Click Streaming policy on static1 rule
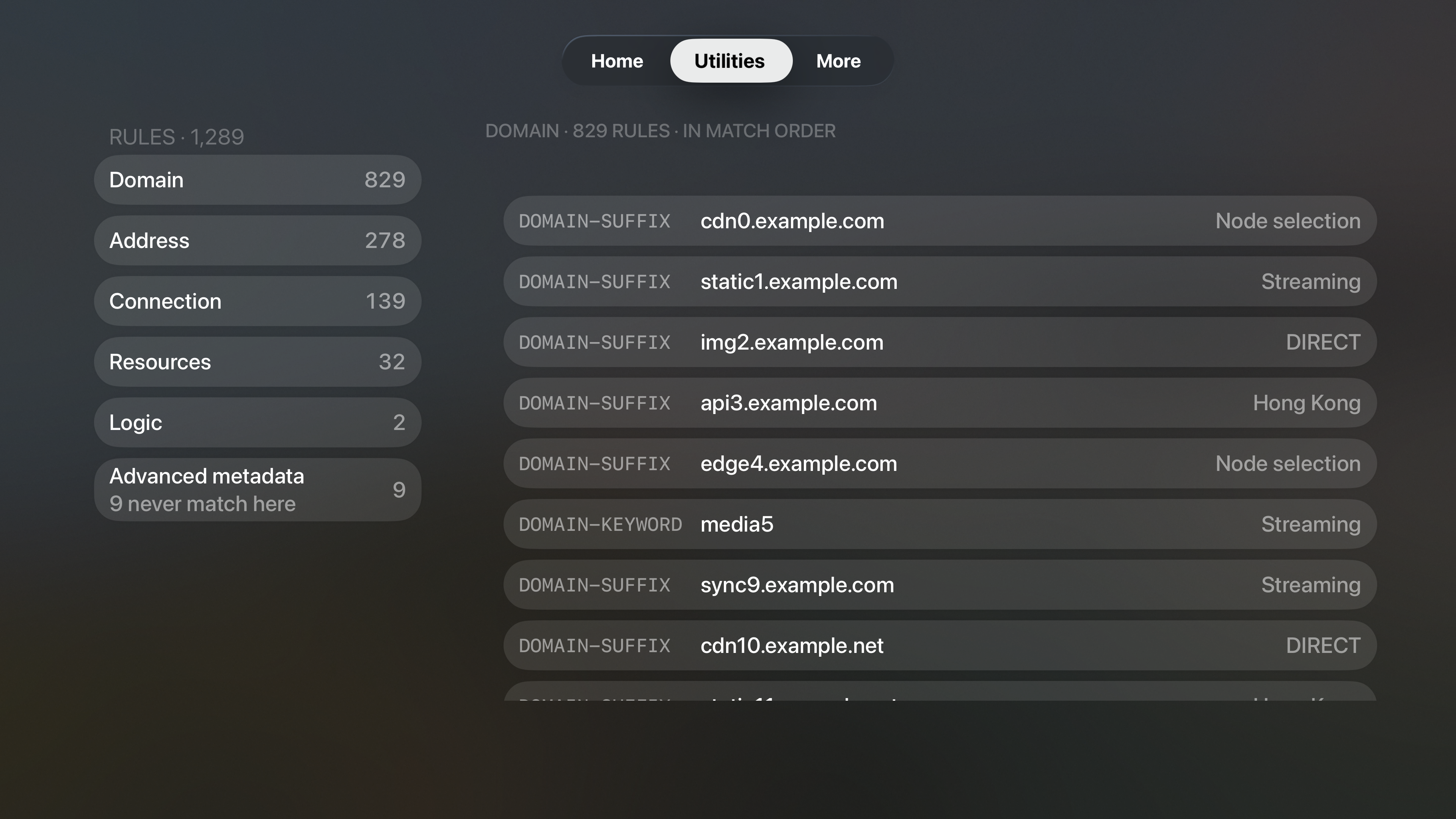 pos(1311,281)
